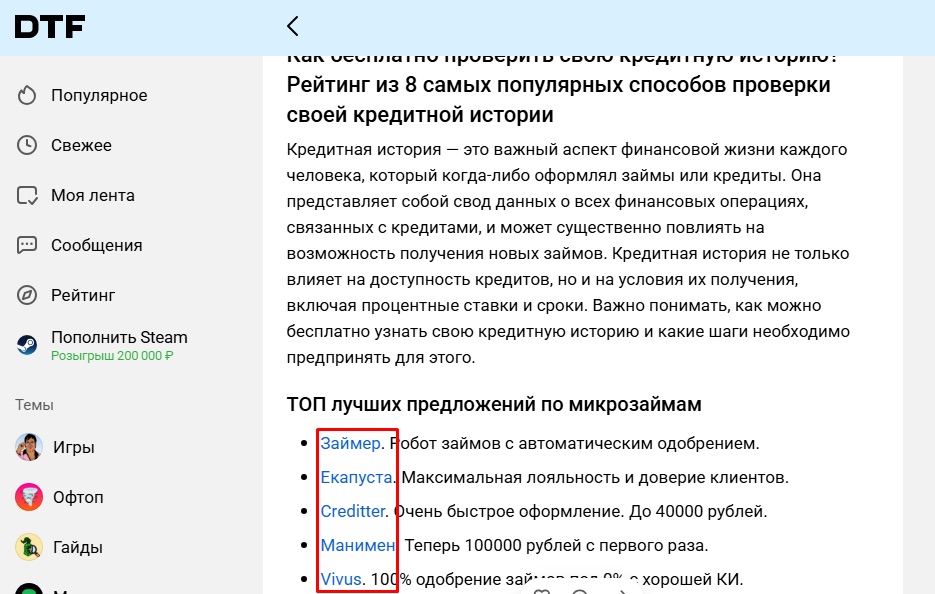This screenshot has height=594, width=935.
Task: Open Сообщения messages page
Action: (x=97, y=246)
